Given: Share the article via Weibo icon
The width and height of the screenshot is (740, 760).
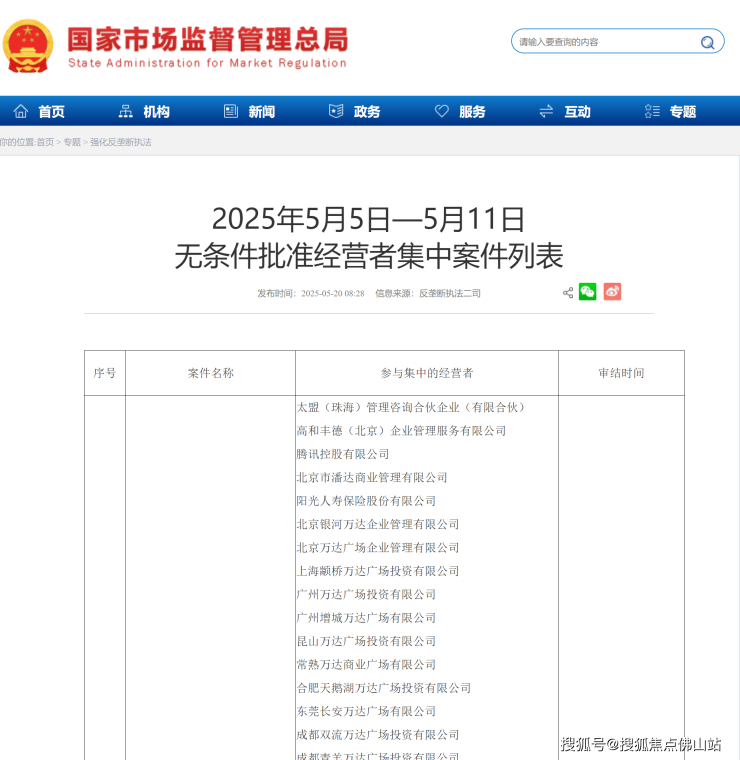Looking at the screenshot, I should (612, 292).
